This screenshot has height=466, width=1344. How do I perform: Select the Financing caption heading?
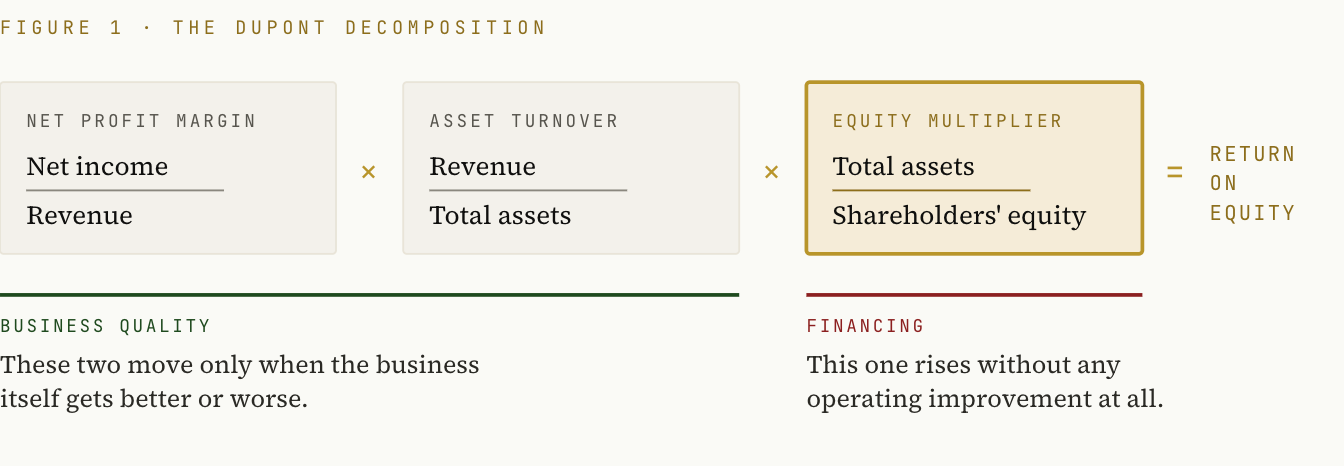[x=866, y=326]
